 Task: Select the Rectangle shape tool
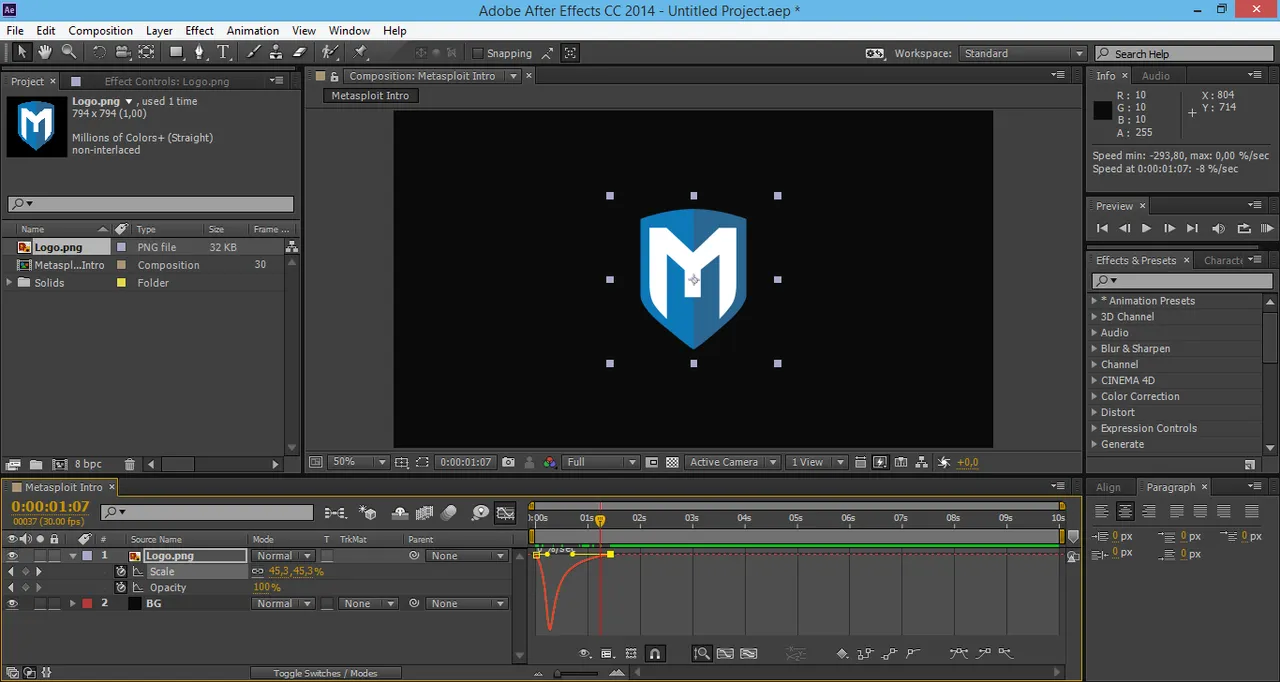coord(177,52)
